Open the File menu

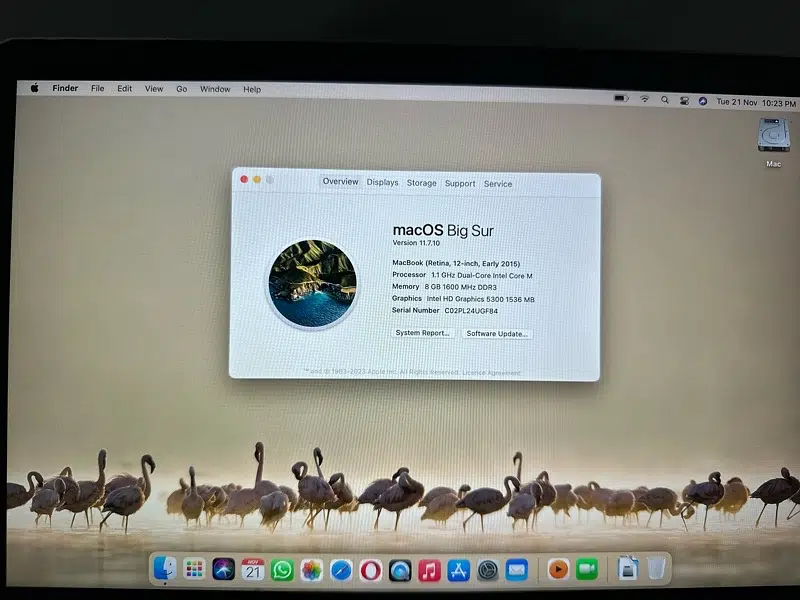pos(97,88)
